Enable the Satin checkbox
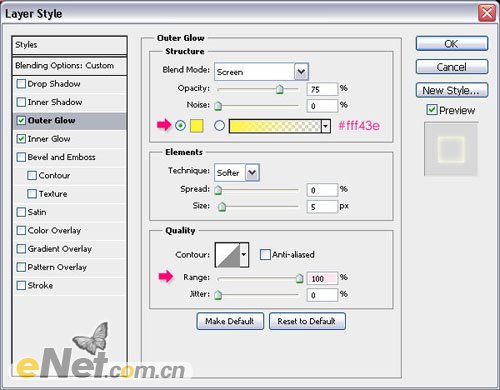The width and height of the screenshot is (500, 390). 21,212
